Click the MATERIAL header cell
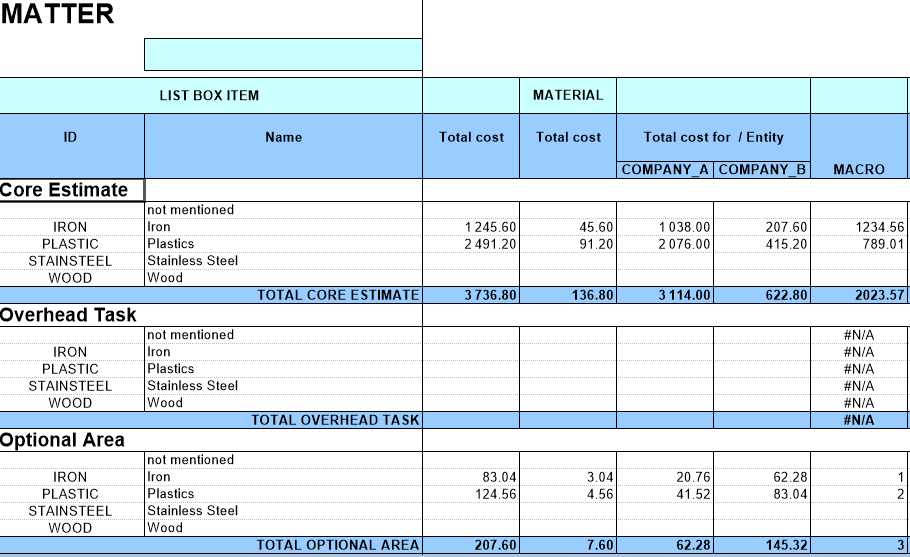Image resolution: width=910 pixels, height=557 pixels. tap(568, 96)
